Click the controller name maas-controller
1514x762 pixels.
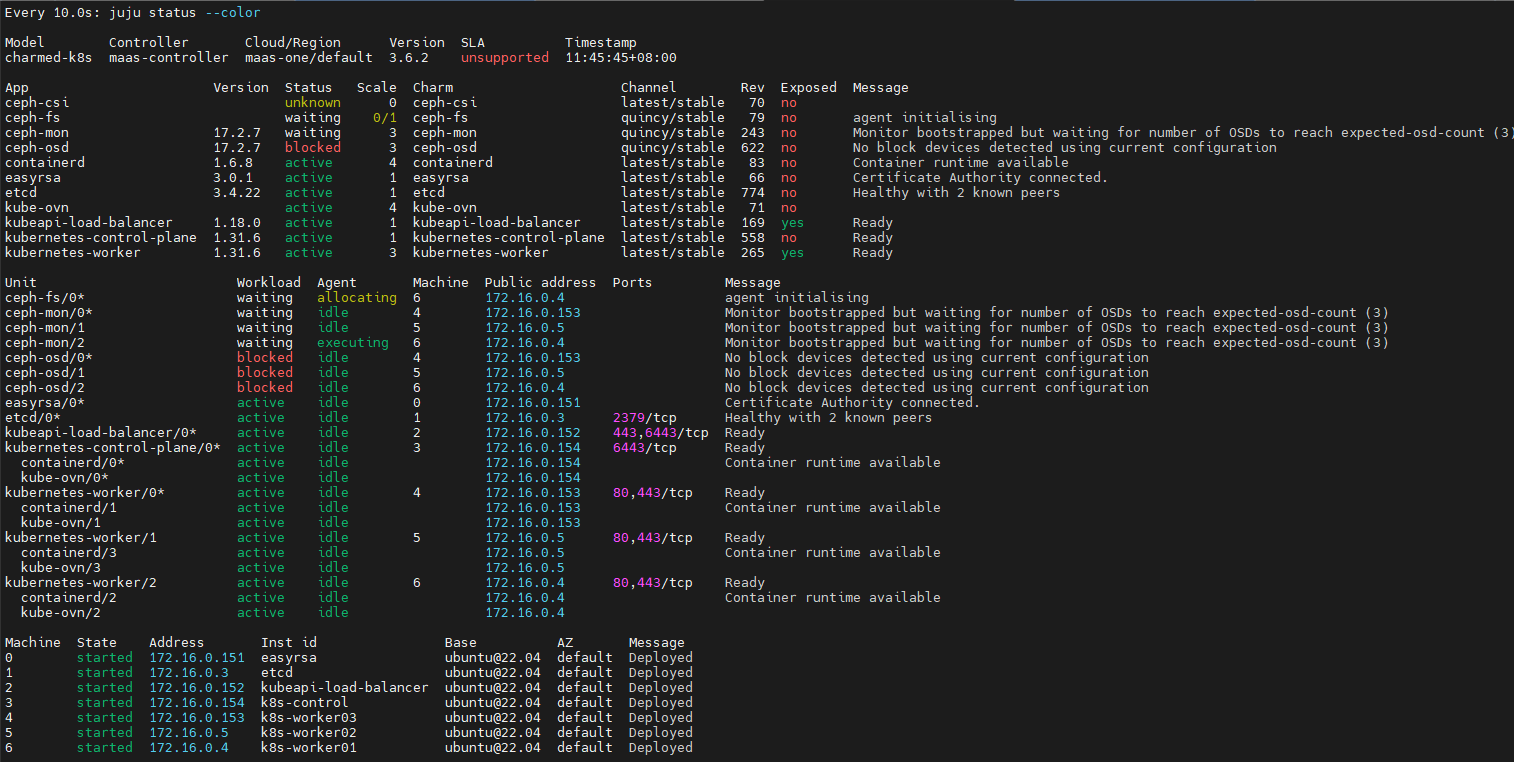(x=169, y=57)
